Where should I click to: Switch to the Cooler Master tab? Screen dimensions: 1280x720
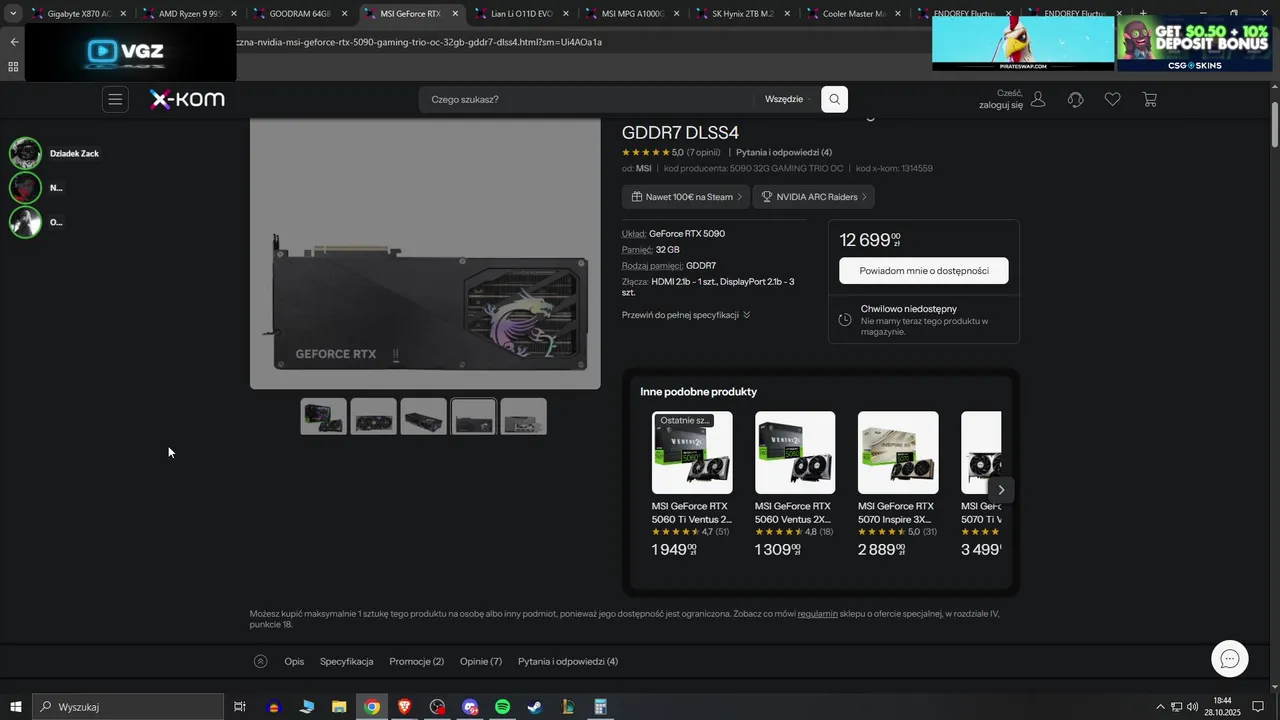click(x=854, y=14)
